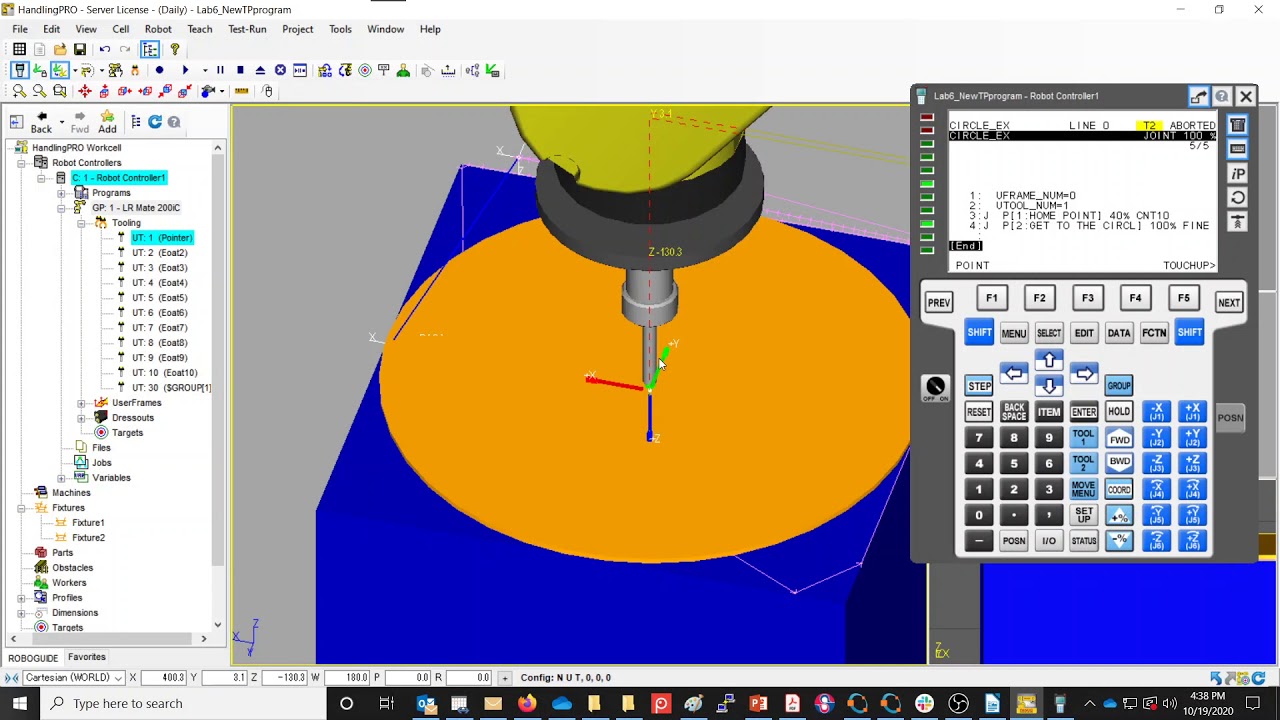Viewport: 1280px width, 720px height.
Task: Collapse the Robot Controllers tree node
Action: point(22,163)
